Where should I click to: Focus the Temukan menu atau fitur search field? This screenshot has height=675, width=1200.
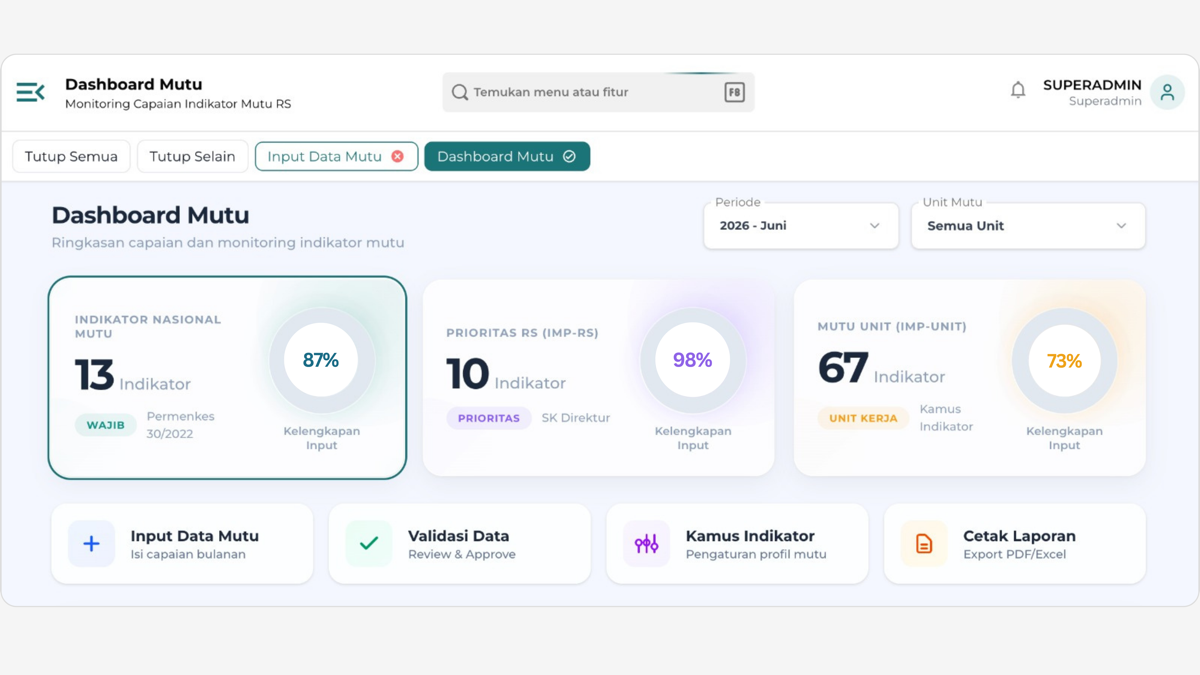(598, 92)
